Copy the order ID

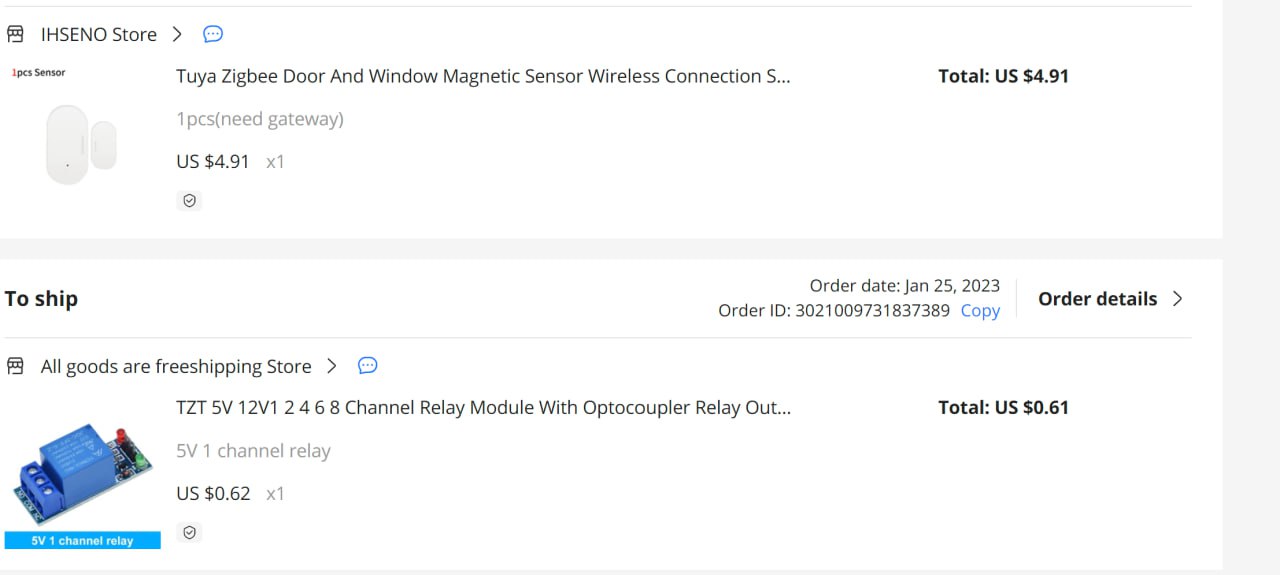pyautogui.click(x=980, y=310)
